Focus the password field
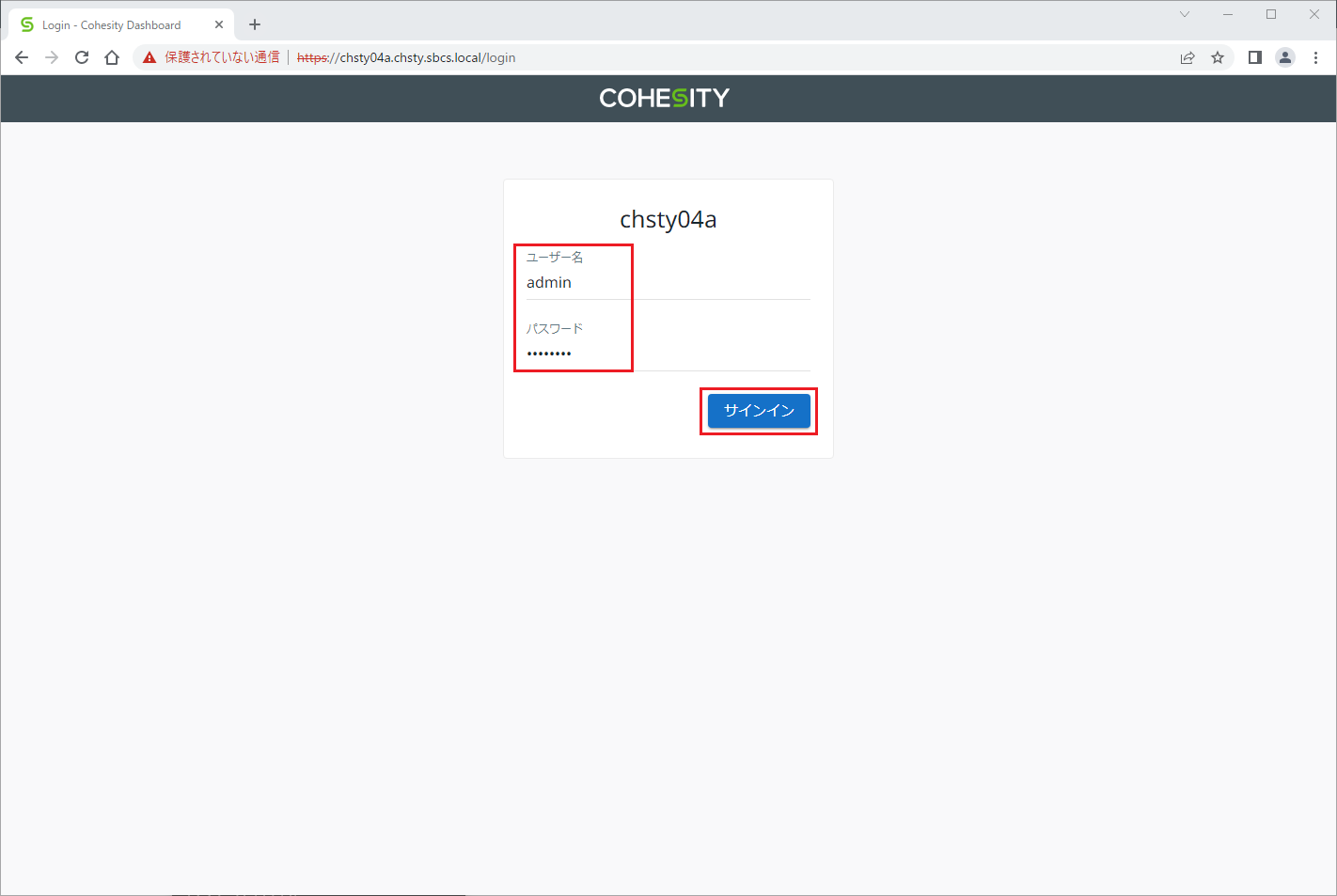 tap(668, 354)
